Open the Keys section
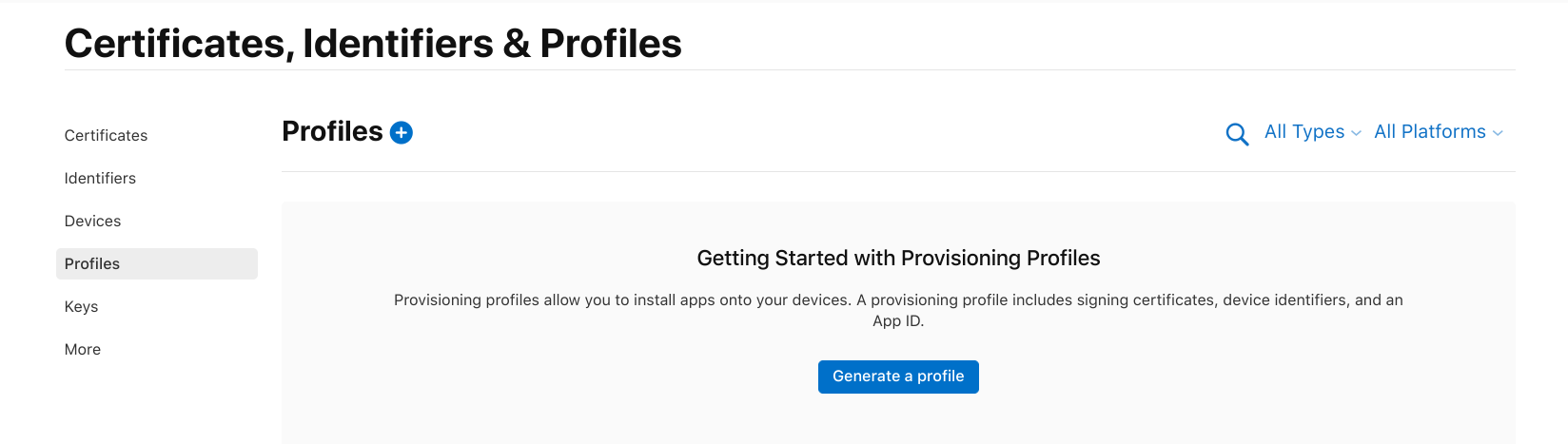The width and height of the screenshot is (1568, 444). (81, 306)
